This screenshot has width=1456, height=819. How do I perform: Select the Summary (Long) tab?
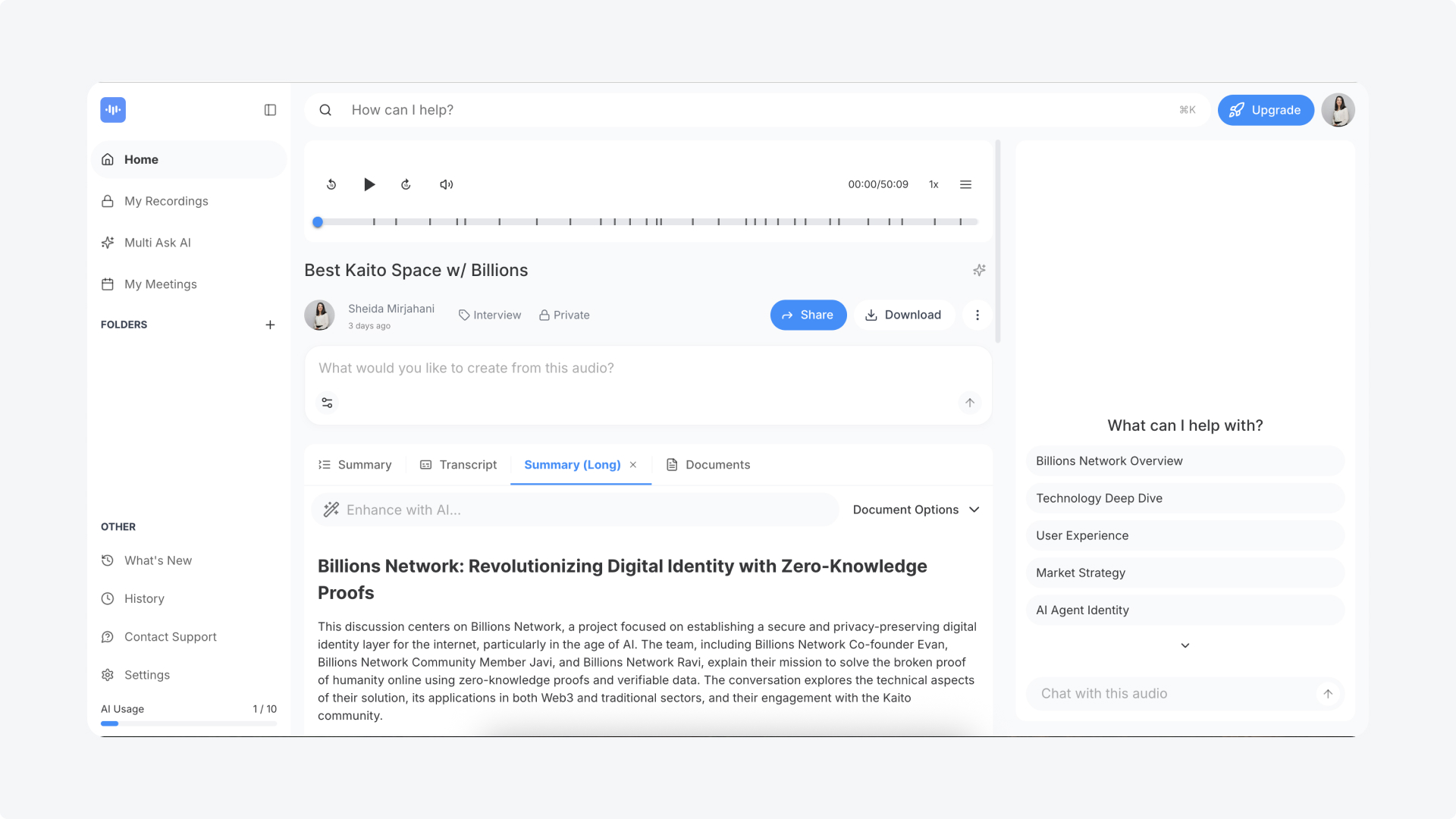pos(573,465)
